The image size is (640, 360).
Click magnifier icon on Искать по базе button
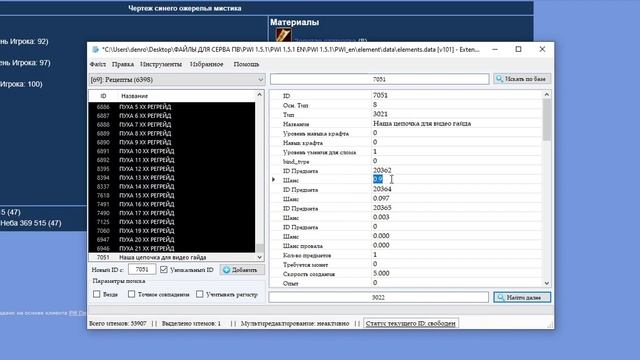500,79
